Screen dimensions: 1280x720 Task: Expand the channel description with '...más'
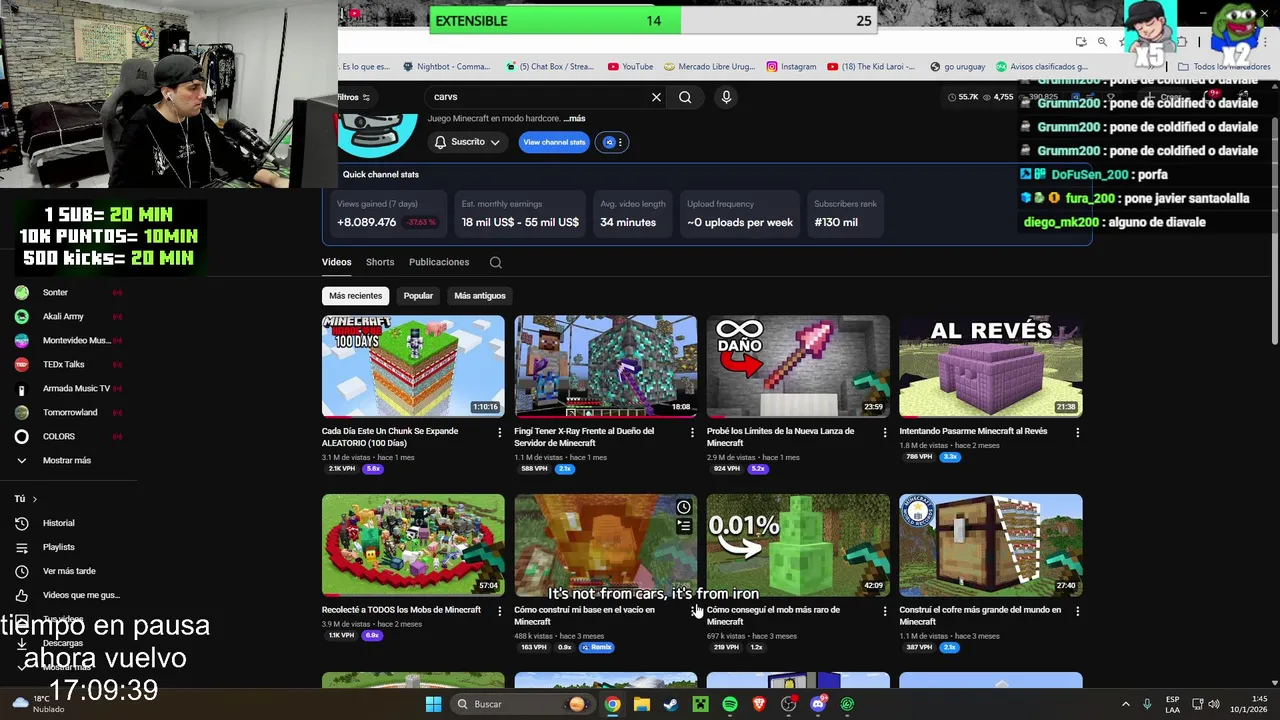click(x=574, y=118)
